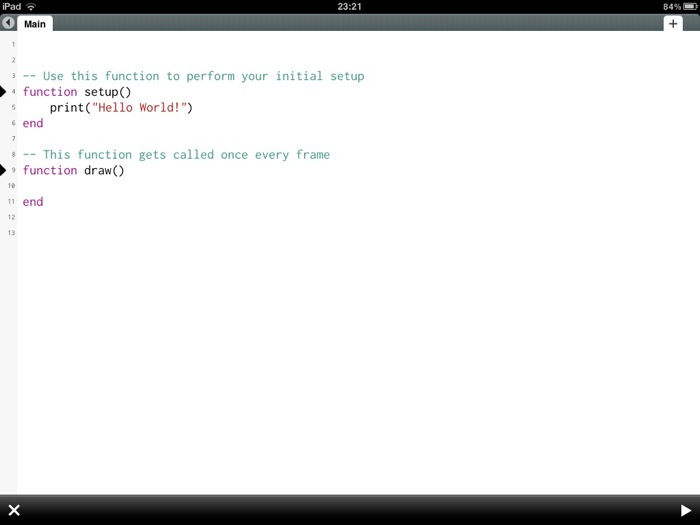Close the editor with the X icon
The image size is (700, 525).
pyautogui.click(x=14, y=510)
